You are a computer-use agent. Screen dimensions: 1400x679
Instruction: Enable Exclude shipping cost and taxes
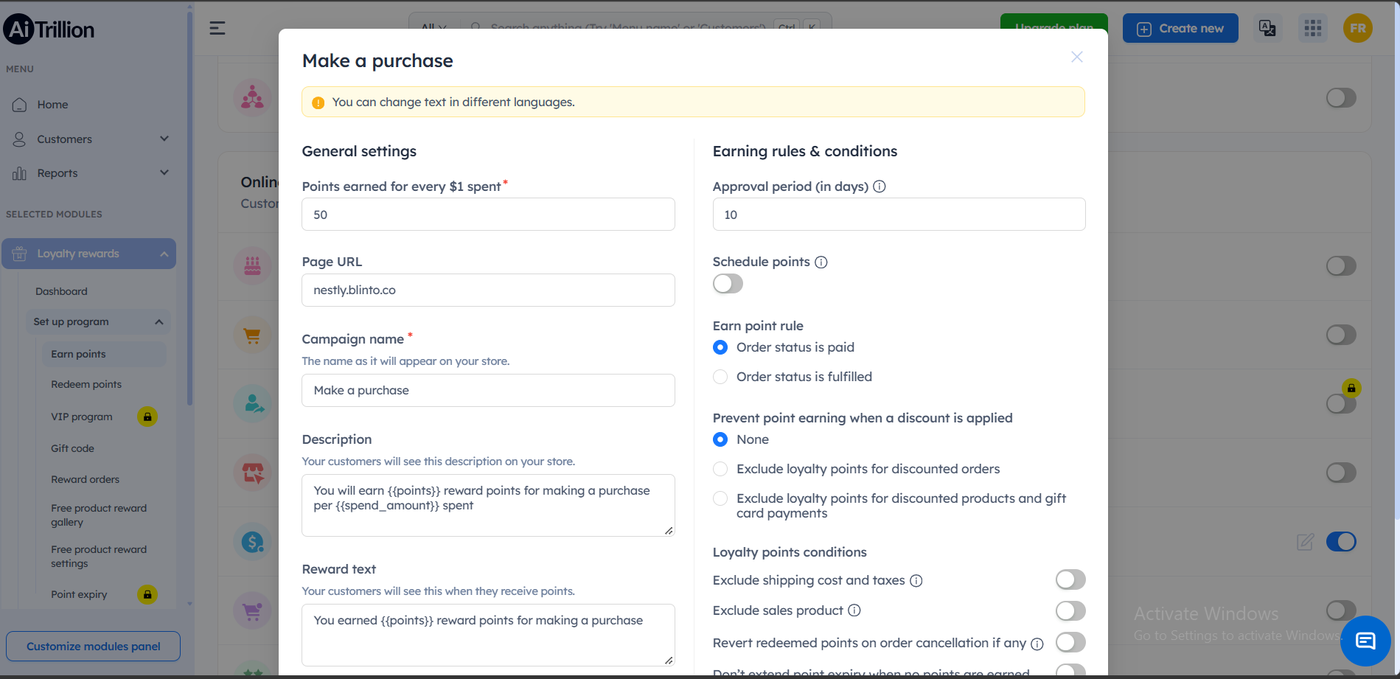pyautogui.click(x=1070, y=580)
